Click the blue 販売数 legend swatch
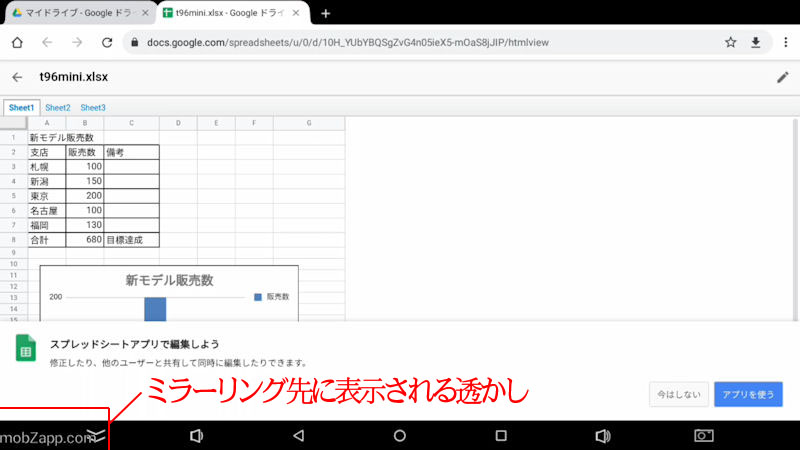 (x=258, y=297)
